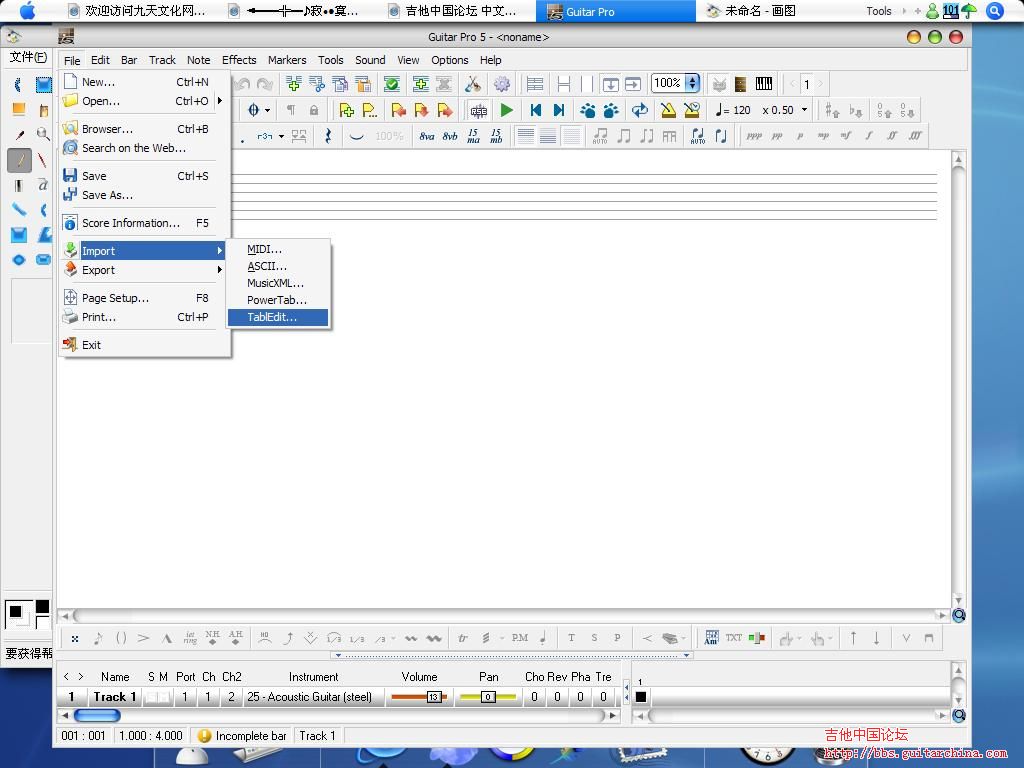The width and height of the screenshot is (1024, 768).
Task: Toggle the Mute checkbox for Track 1
Action: (163, 697)
